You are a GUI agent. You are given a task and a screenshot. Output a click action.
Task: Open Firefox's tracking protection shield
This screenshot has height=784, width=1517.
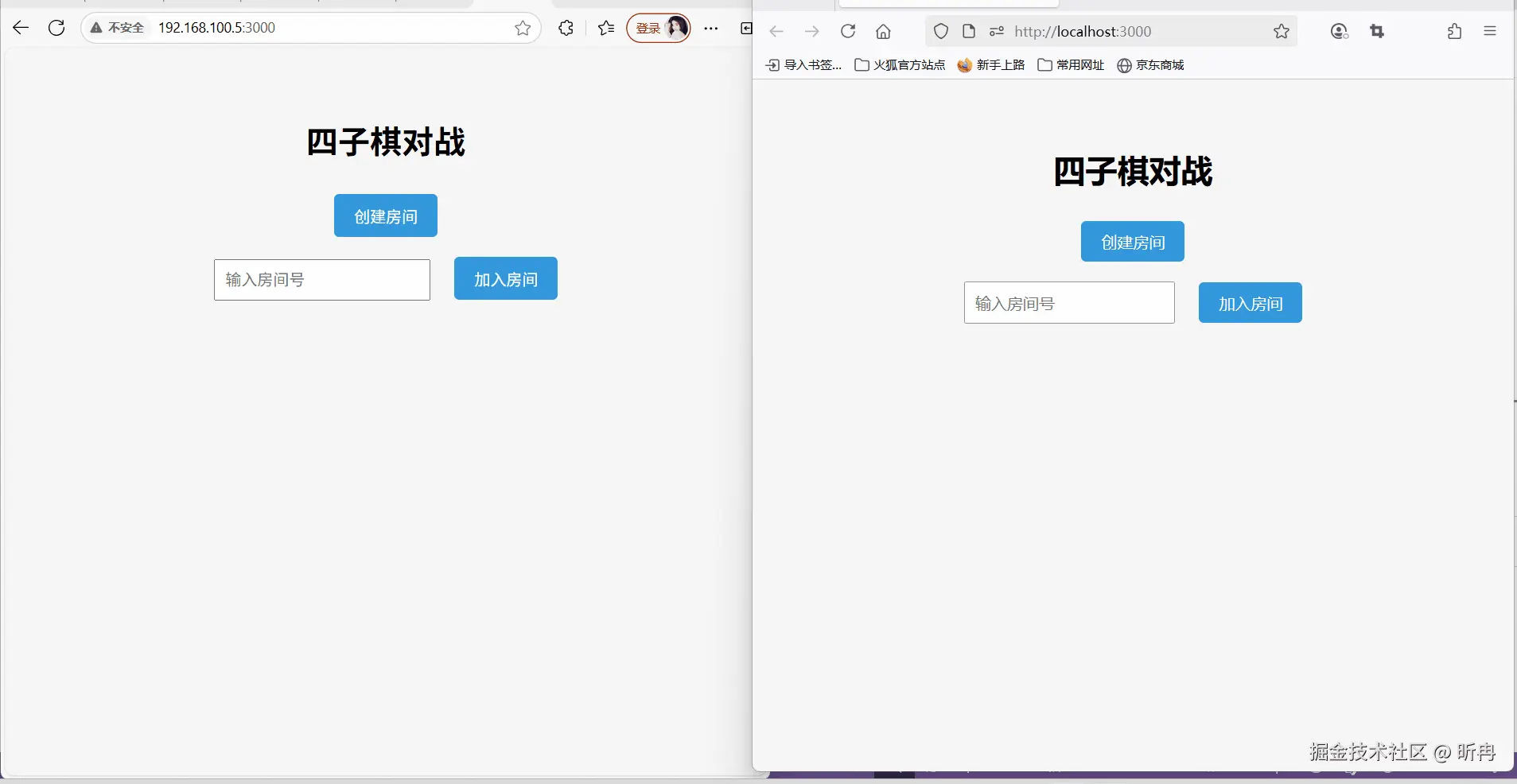click(x=941, y=32)
